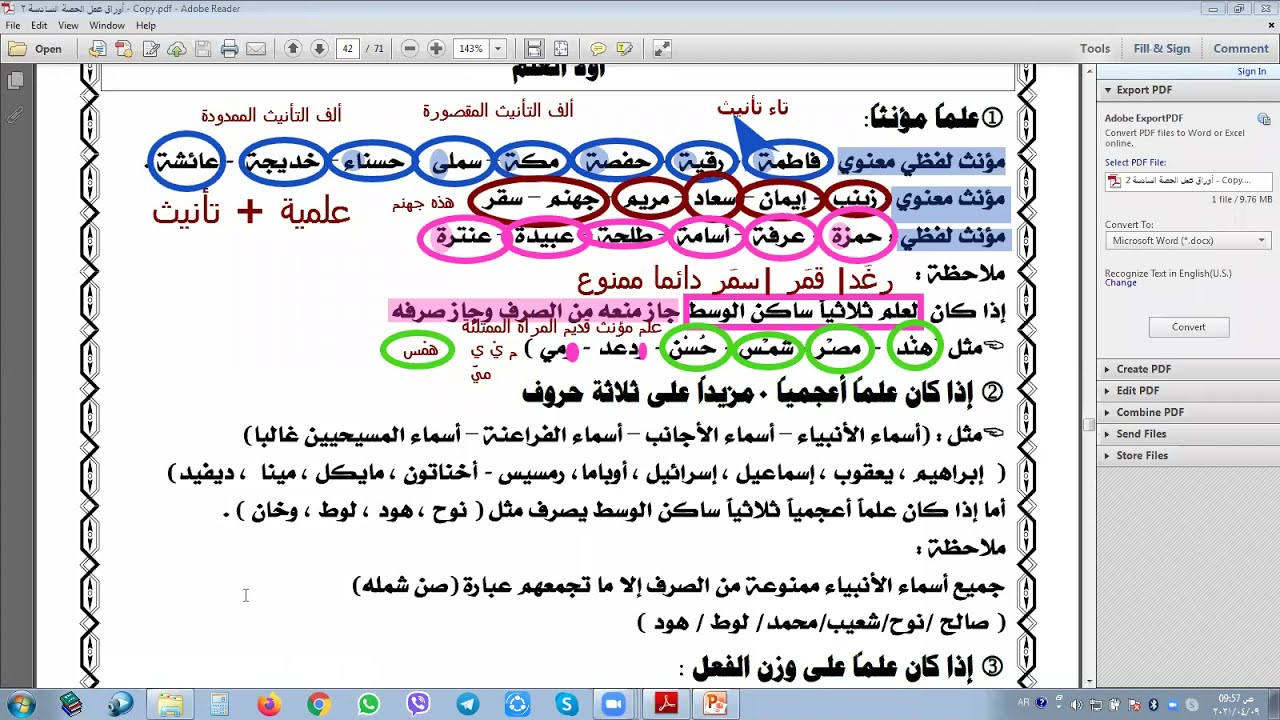This screenshot has width=1280, height=720.
Task: Select the highlight text tool icon
Action: [x=625, y=48]
